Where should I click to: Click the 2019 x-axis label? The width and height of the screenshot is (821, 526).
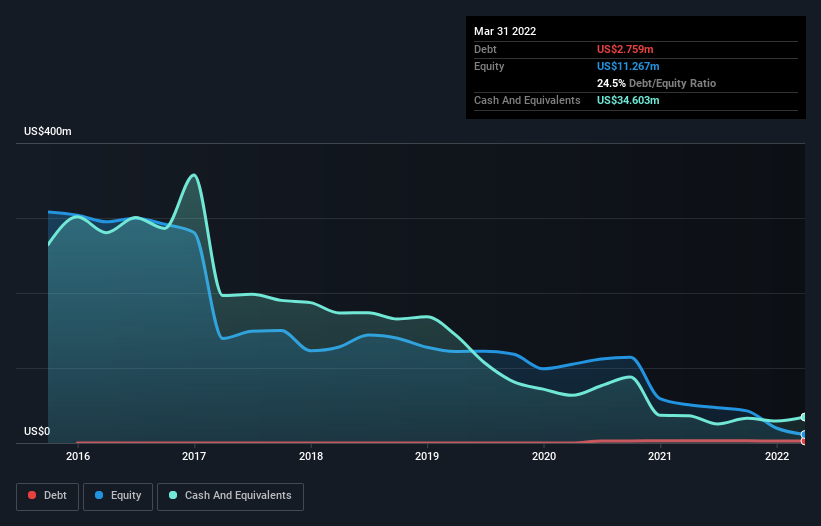coord(427,456)
